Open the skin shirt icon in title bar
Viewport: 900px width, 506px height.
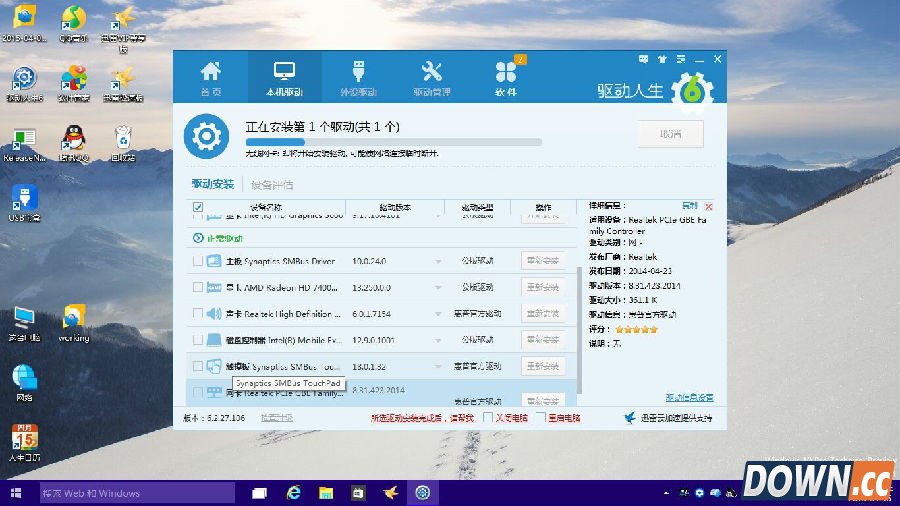click(x=662, y=59)
